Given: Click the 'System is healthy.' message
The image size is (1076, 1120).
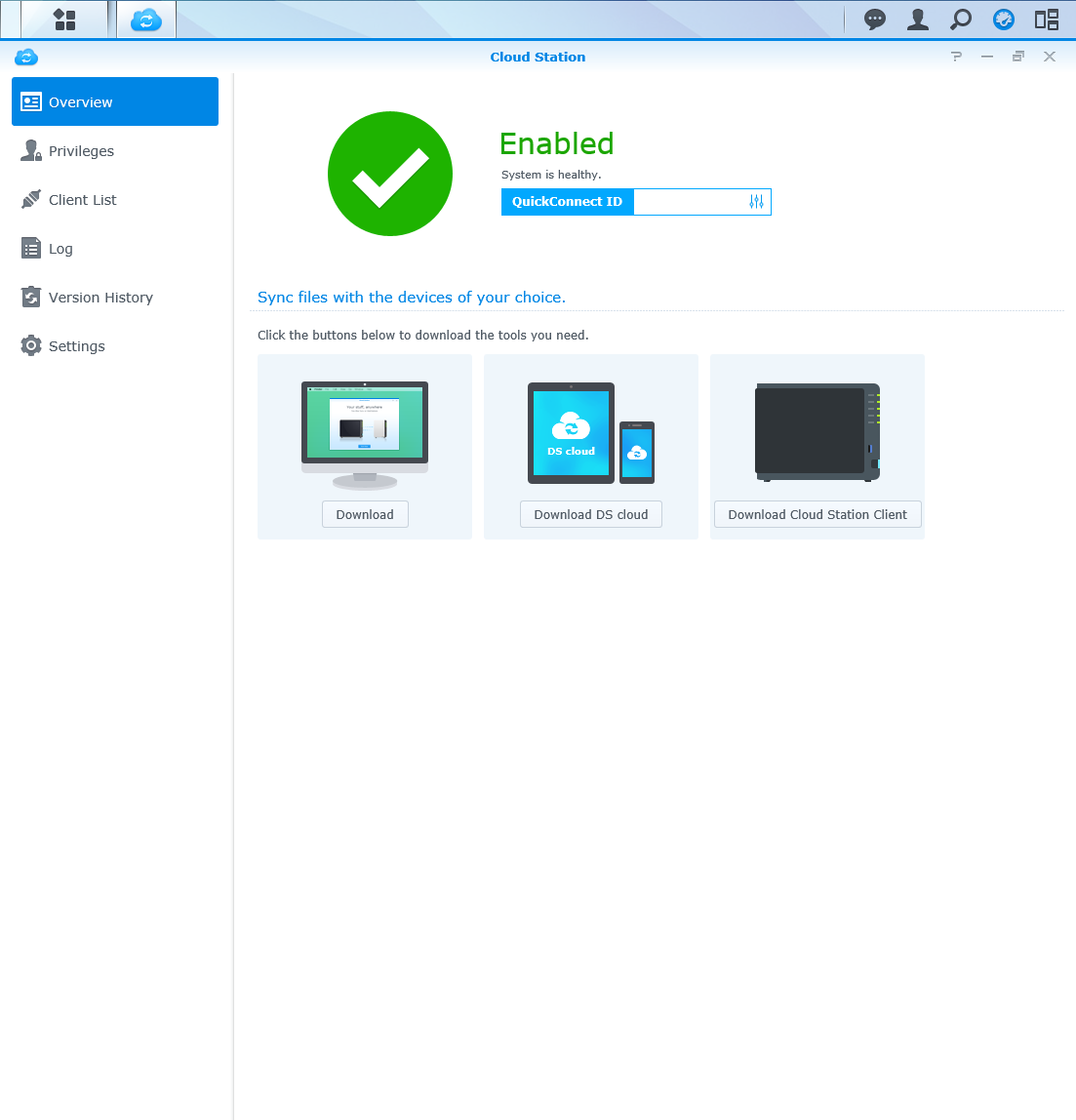Looking at the screenshot, I should coord(551,175).
